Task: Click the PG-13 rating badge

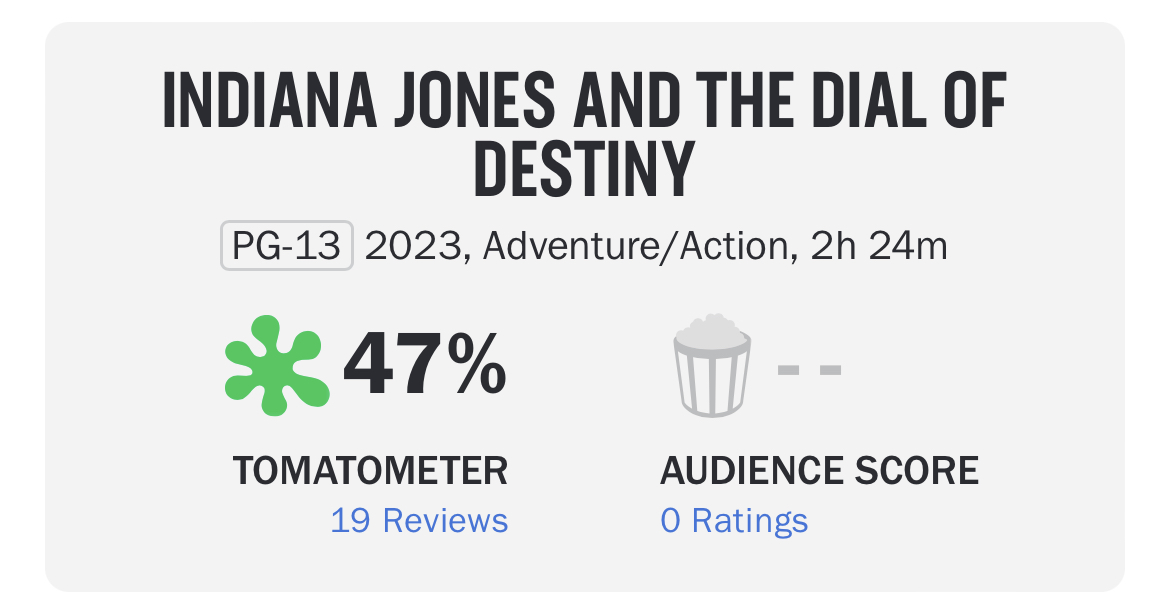Action: [287, 246]
